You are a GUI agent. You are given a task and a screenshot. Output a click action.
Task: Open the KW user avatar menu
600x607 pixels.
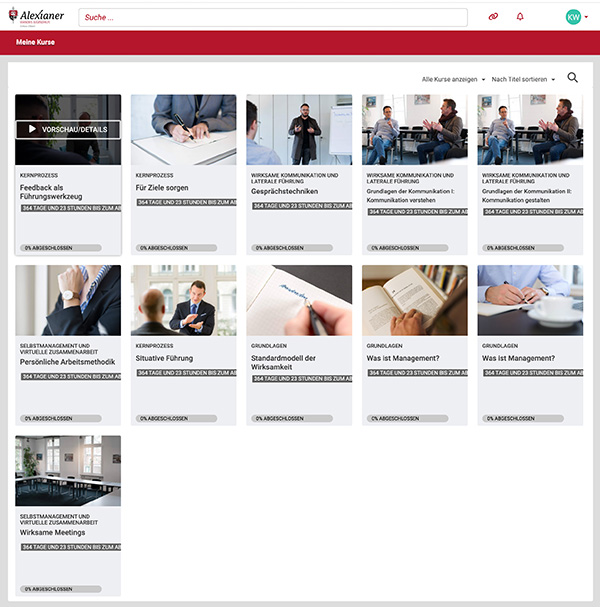click(x=573, y=17)
